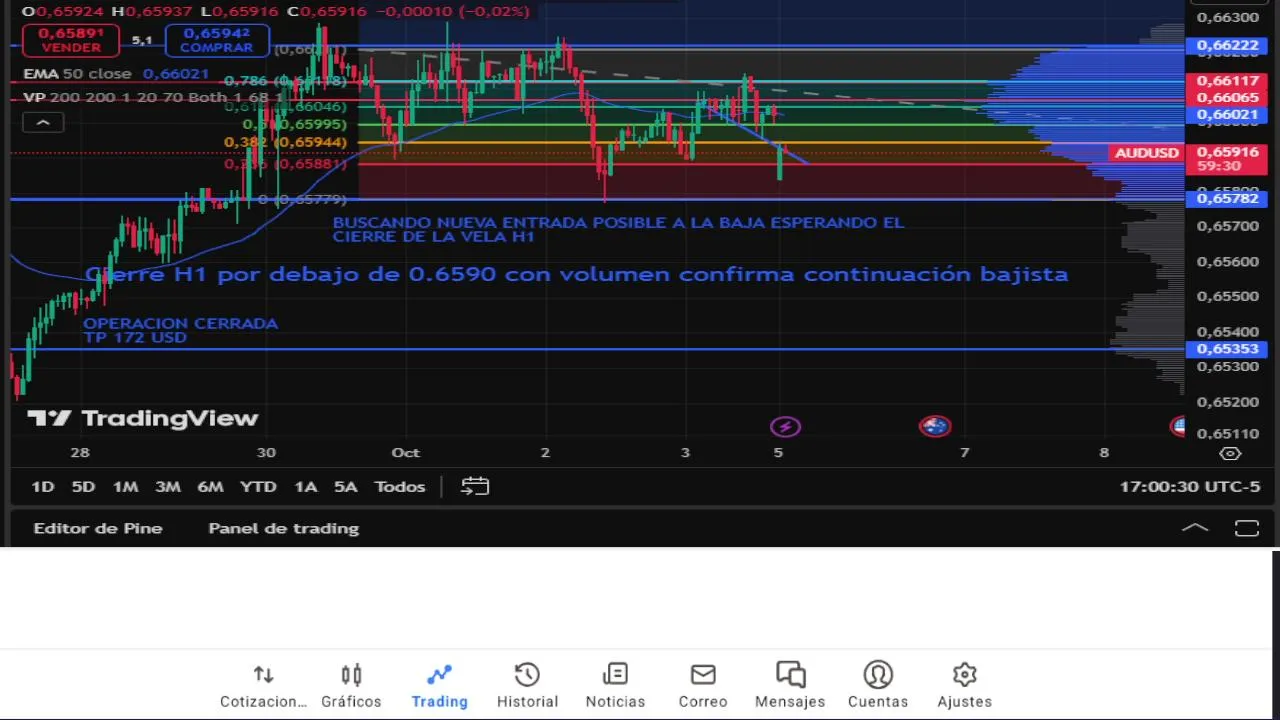
Task: Click the AUDUSD price label
Action: tap(1147, 153)
